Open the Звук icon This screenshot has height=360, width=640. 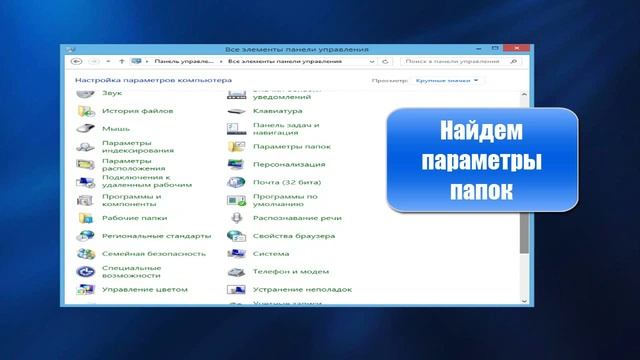tap(86, 94)
